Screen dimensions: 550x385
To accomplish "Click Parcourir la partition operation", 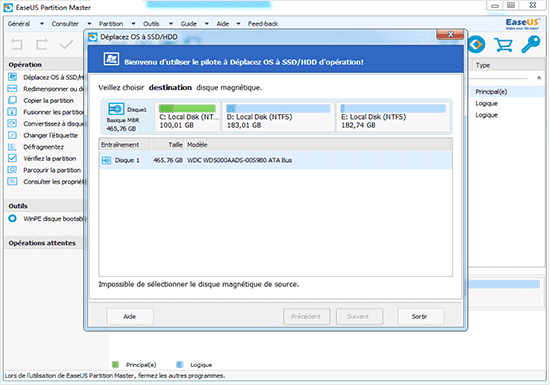I will click(52, 170).
